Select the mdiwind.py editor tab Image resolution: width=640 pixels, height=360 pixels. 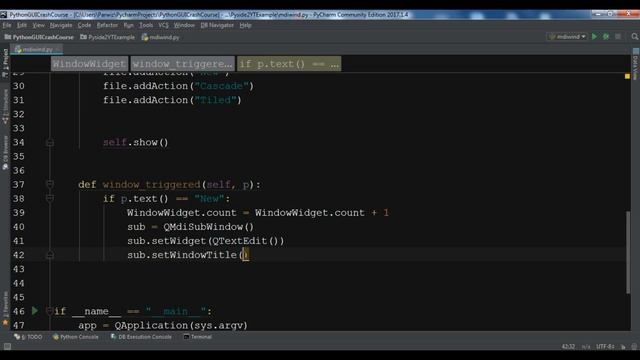[x=36, y=49]
